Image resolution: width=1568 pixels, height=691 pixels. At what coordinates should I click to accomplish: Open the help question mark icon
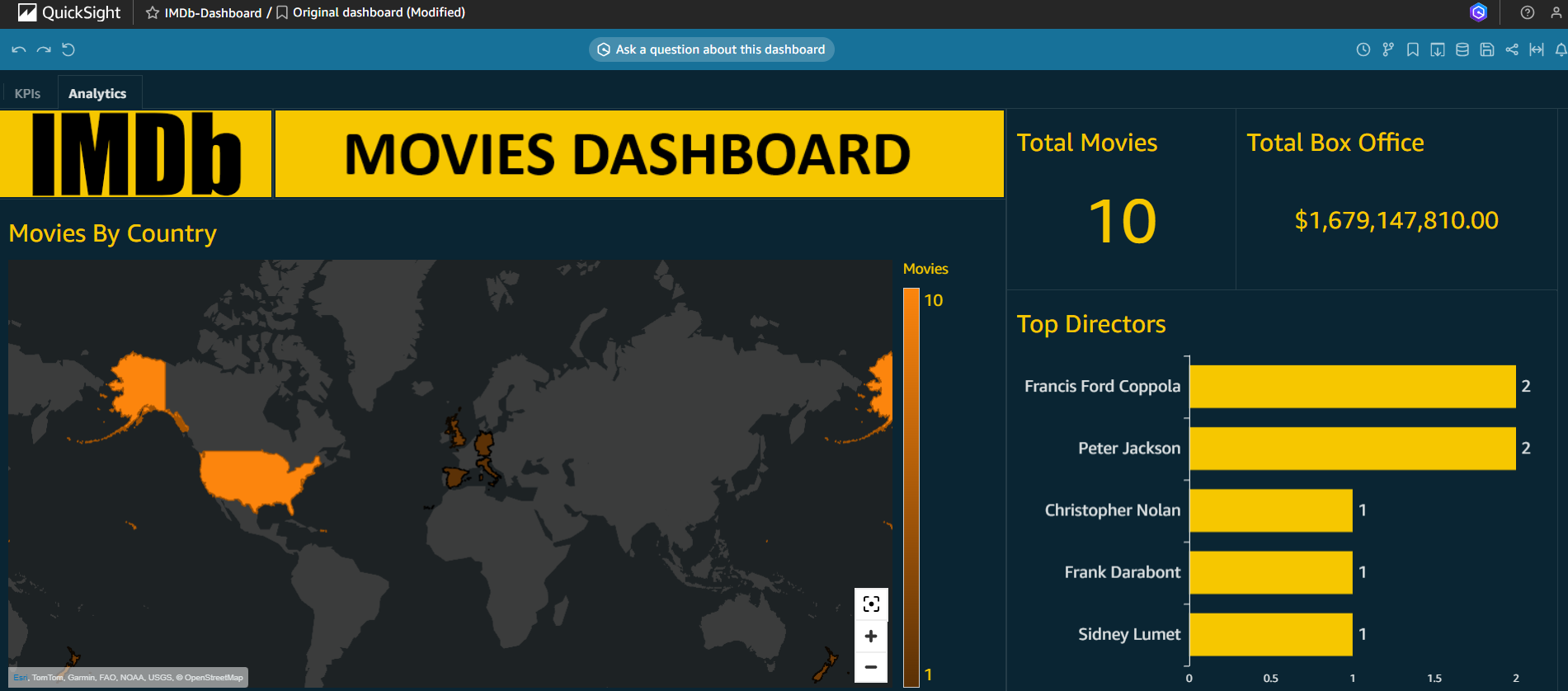(x=1528, y=12)
